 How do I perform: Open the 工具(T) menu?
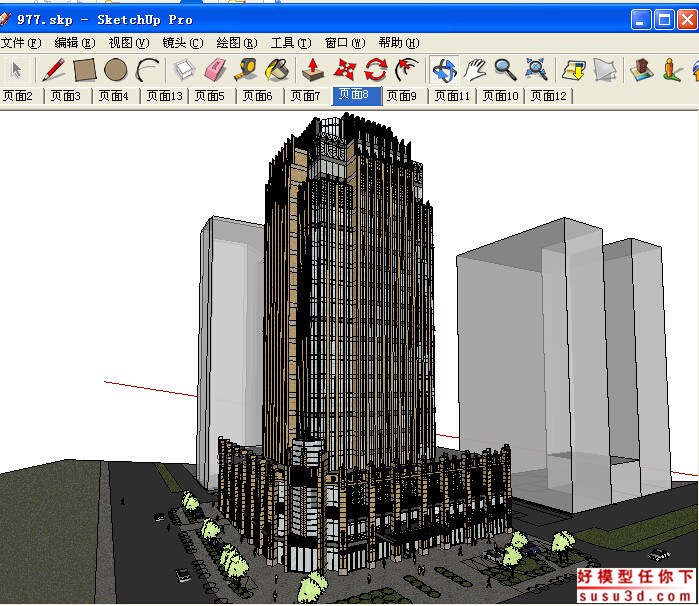(291, 43)
